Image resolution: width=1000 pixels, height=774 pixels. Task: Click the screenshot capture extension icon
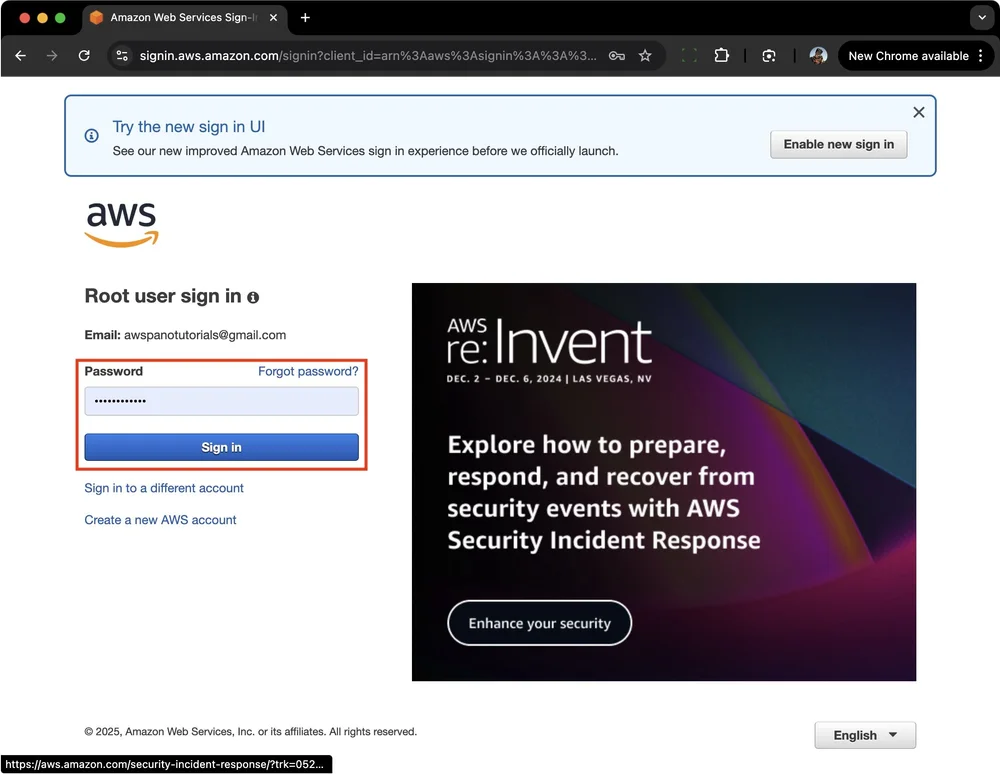tap(768, 55)
